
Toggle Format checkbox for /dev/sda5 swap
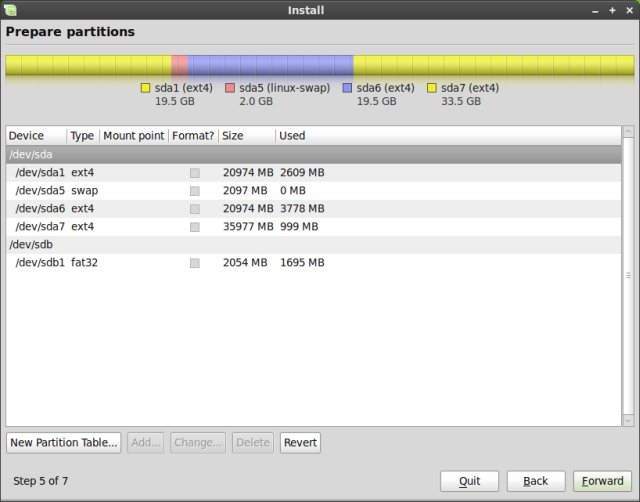point(195,191)
